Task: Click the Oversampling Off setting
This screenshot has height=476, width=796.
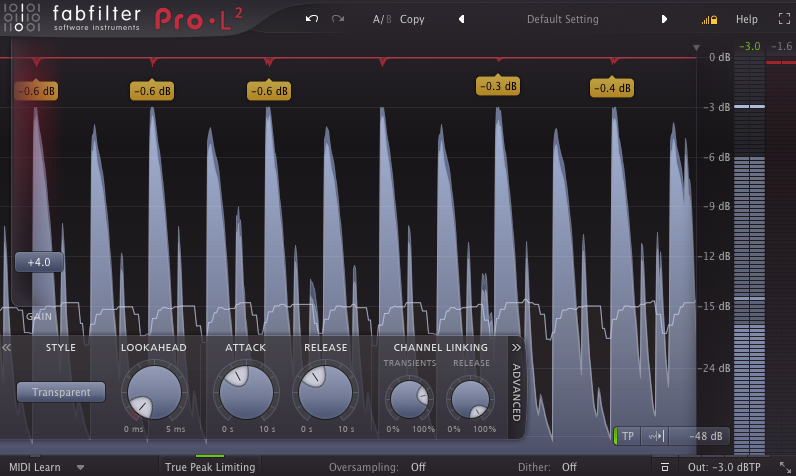Action: 418,467
